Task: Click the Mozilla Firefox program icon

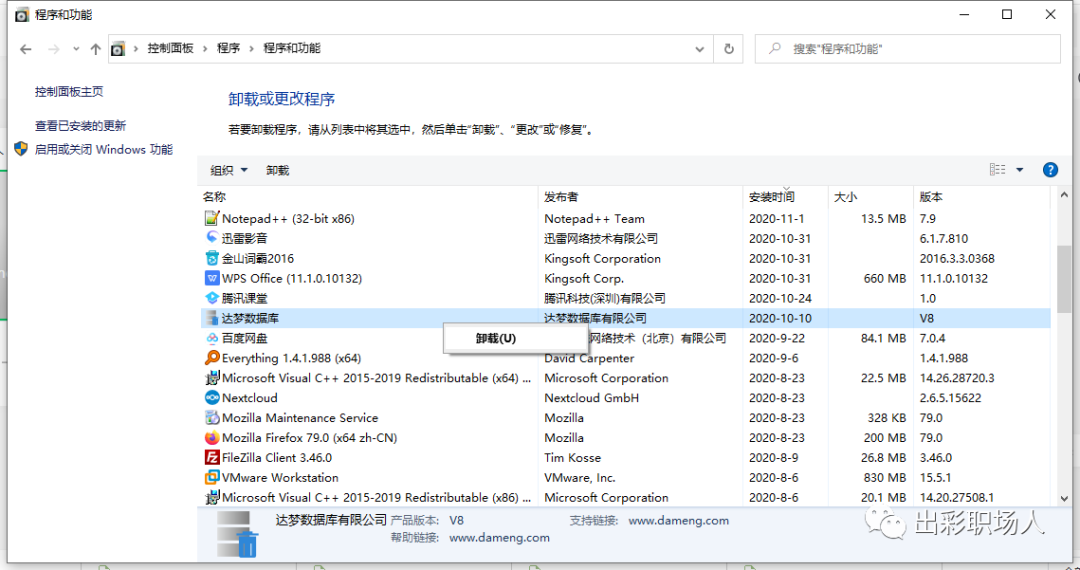Action: tap(212, 438)
